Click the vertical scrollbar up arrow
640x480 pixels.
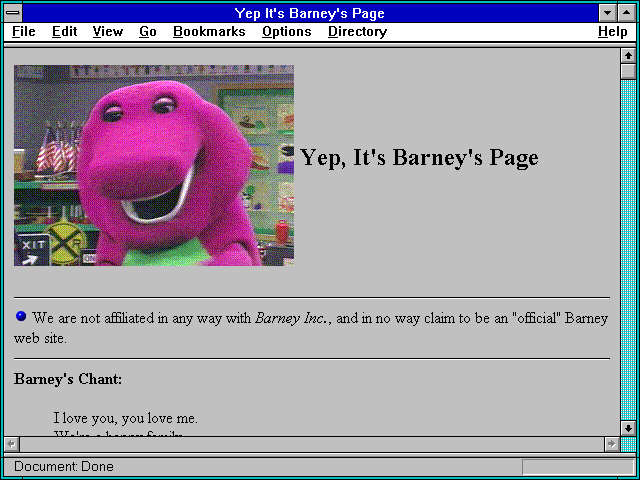pos(628,56)
